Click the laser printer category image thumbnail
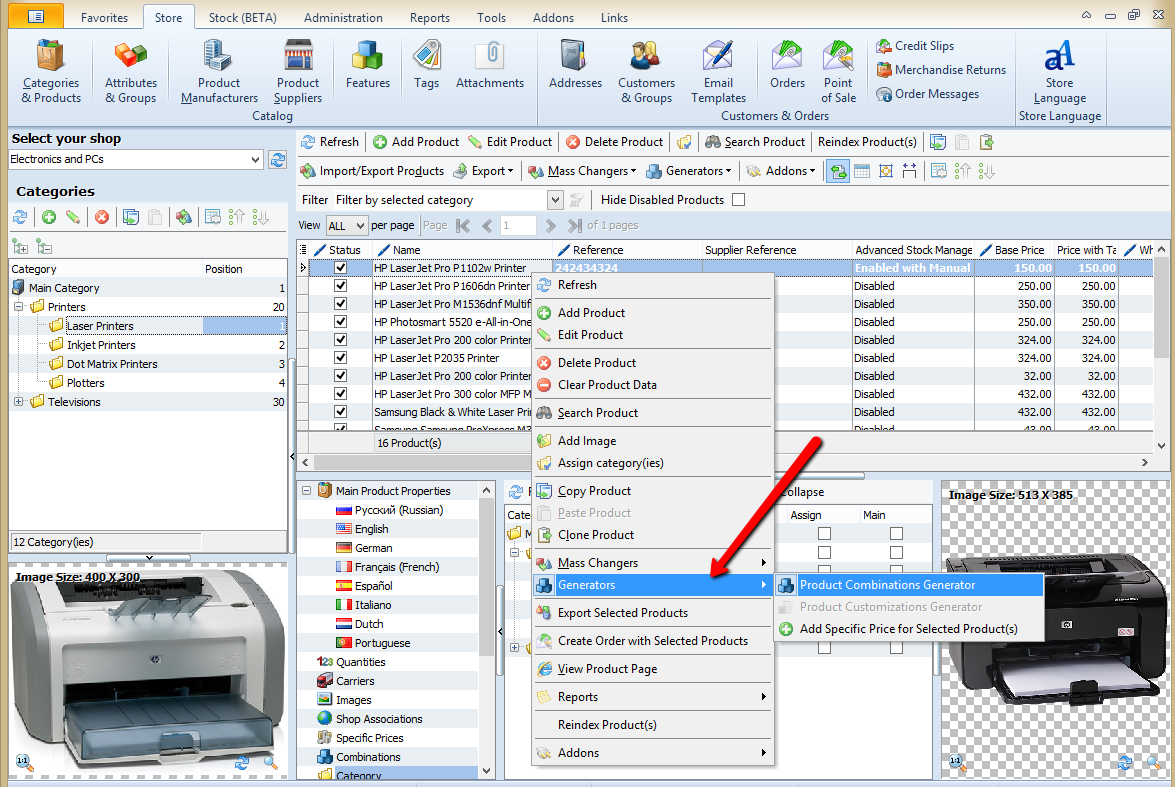 tap(148, 669)
